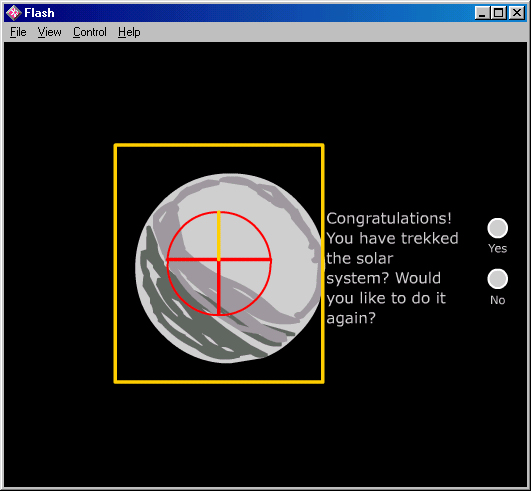The width and height of the screenshot is (531, 491).
Task: Click the Yes label text
Action: 497,249
